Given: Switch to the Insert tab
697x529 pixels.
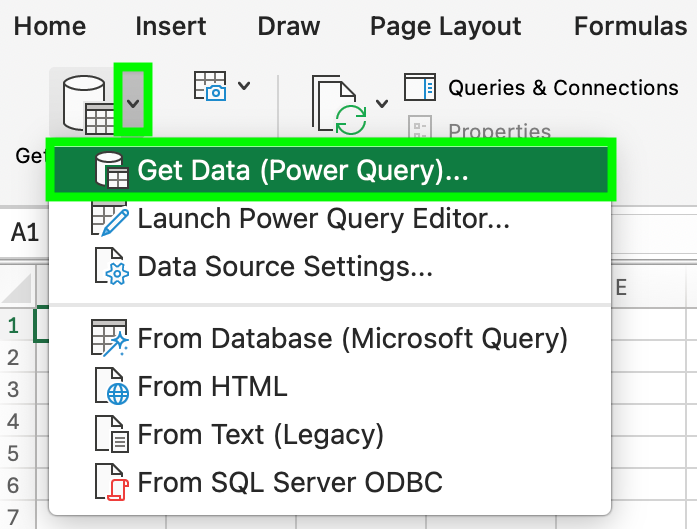Looking at the screenshot, I should click(x=171, y=26).
